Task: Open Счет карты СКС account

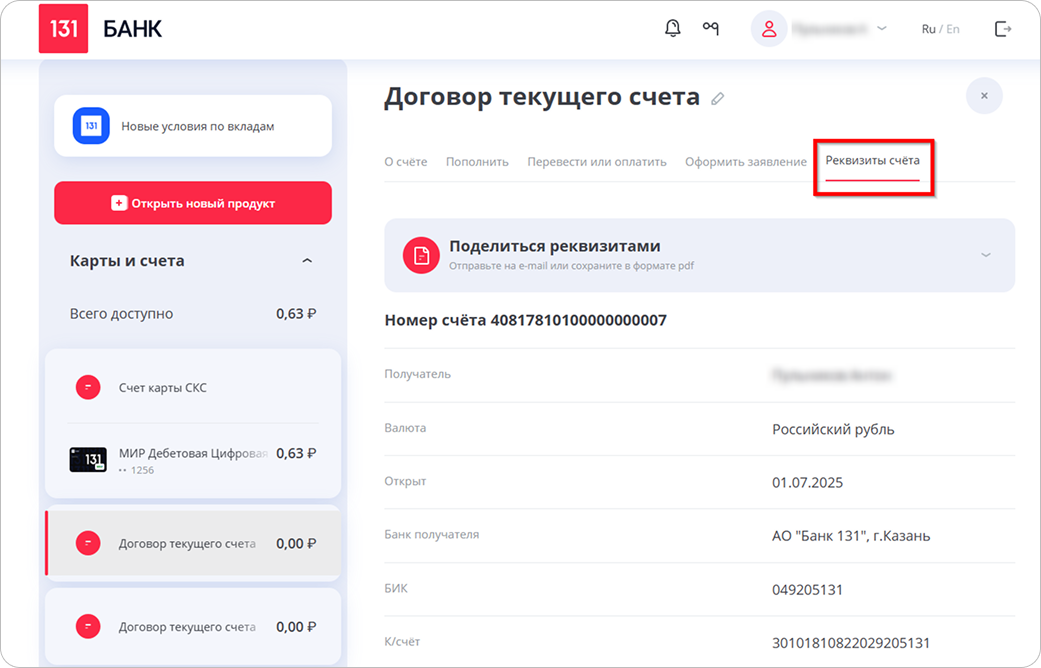Action: point(162,387)
